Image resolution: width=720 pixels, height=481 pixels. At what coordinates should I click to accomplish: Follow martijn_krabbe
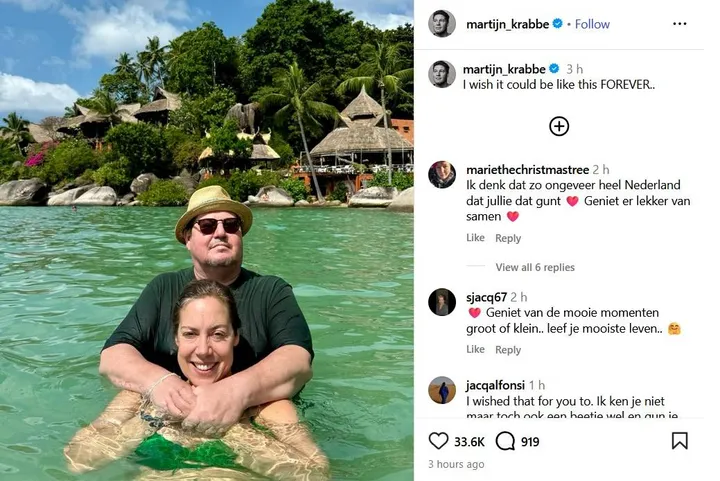(x=592, y=24)
